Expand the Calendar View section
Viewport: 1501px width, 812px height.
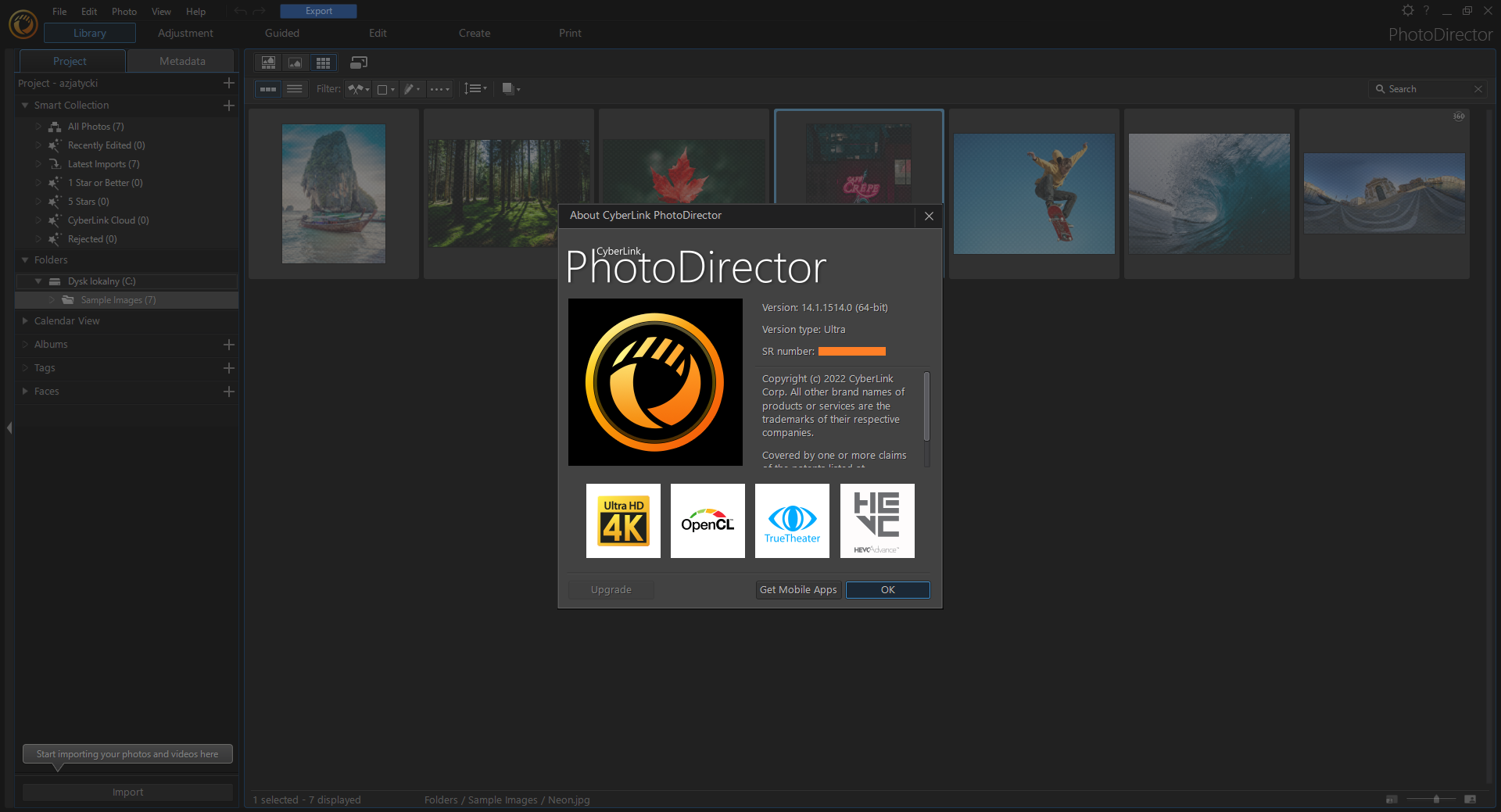tap(25, 321)
